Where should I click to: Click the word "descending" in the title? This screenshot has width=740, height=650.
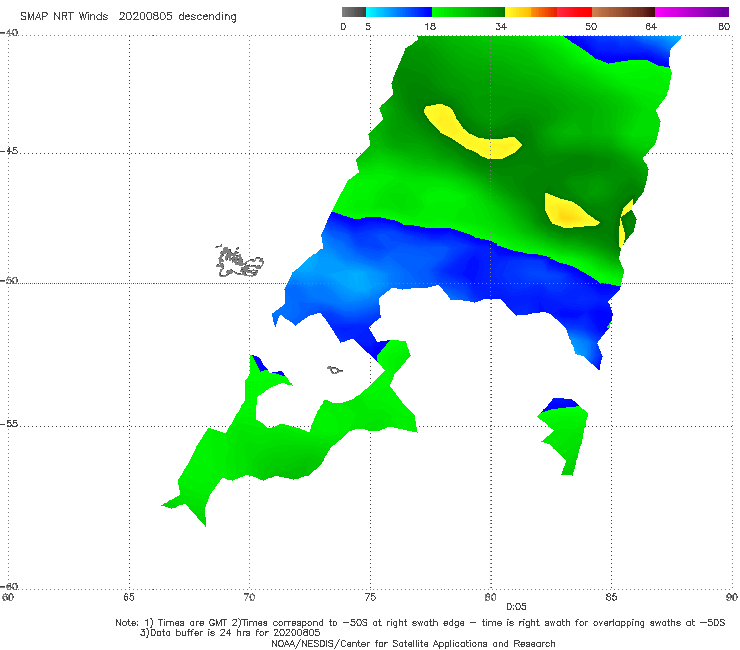(x=208, y=17)
